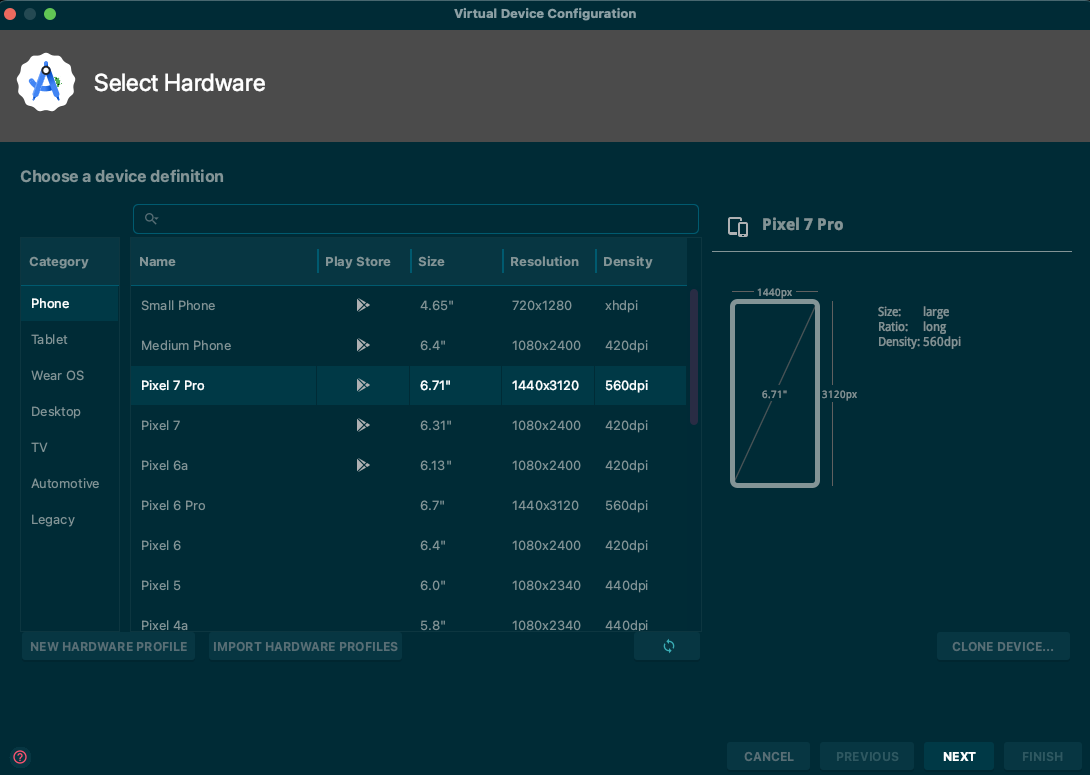The height and width of the screenshot is (775, 1090).
Task: Click the Category list header
Action: click(70, 262)
